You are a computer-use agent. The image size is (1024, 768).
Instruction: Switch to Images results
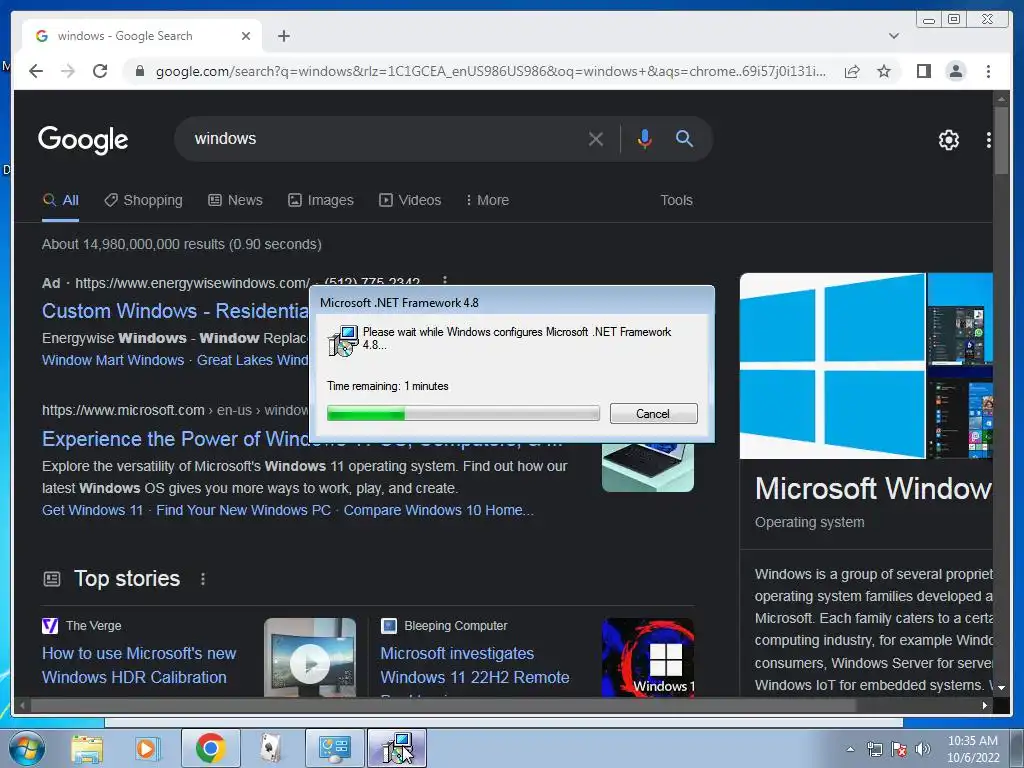pyautogui.click(x=321, y=200)
